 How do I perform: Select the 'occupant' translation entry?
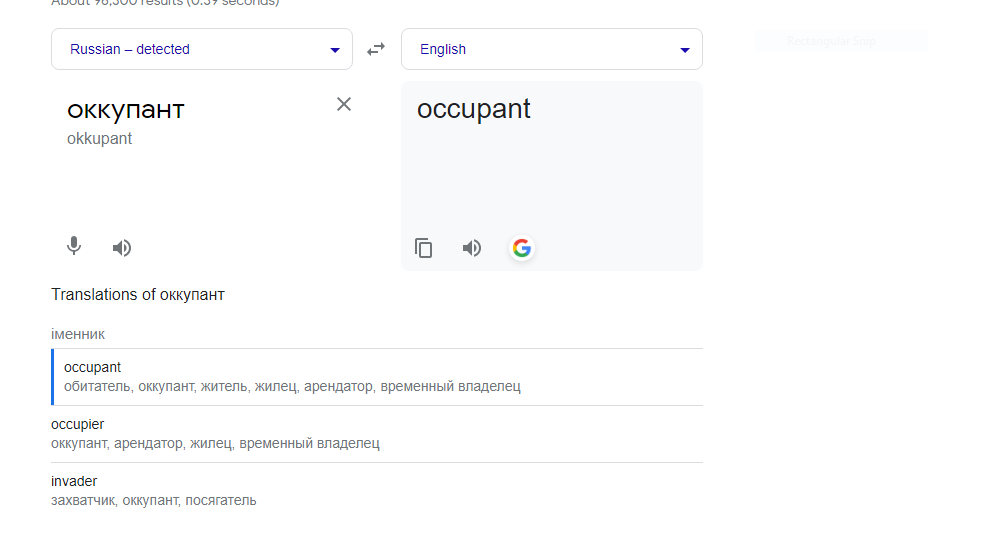[x=92, y=367]
